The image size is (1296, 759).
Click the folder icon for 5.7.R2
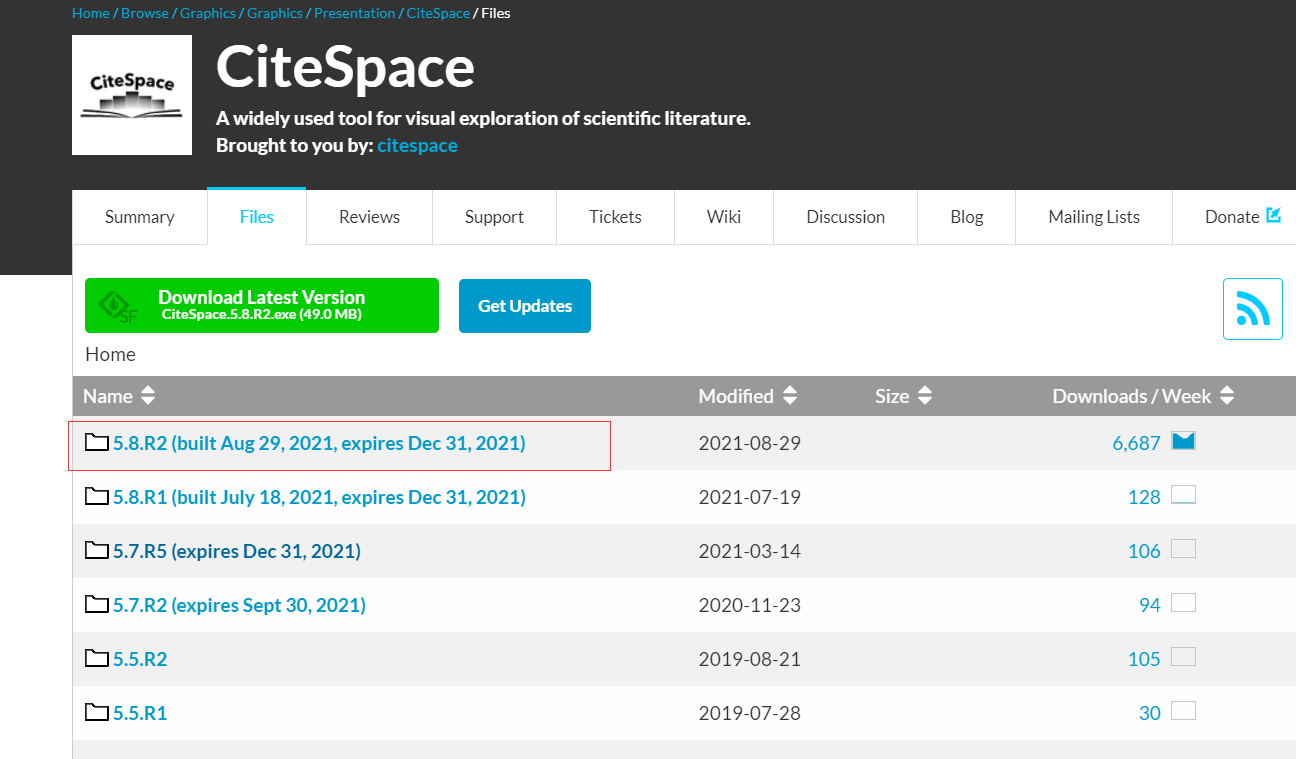97,604
